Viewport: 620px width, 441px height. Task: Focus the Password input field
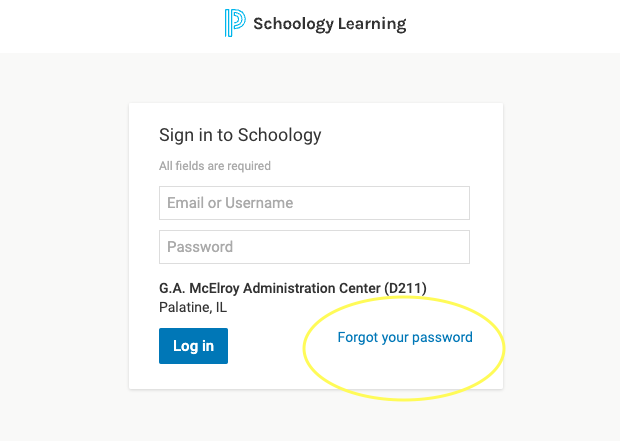coord(314,247)
